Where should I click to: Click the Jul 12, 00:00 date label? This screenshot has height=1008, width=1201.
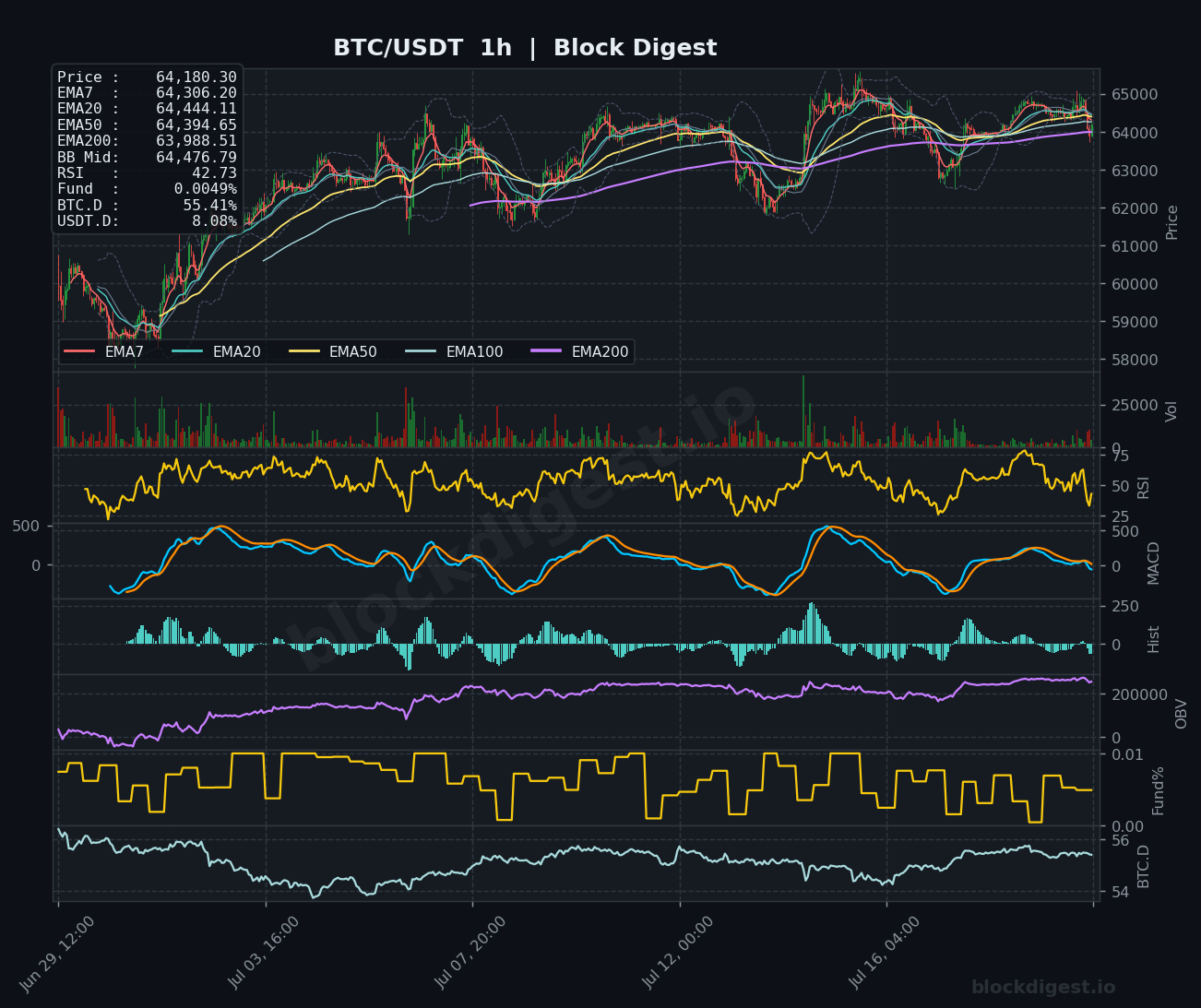tap(678, 954)
